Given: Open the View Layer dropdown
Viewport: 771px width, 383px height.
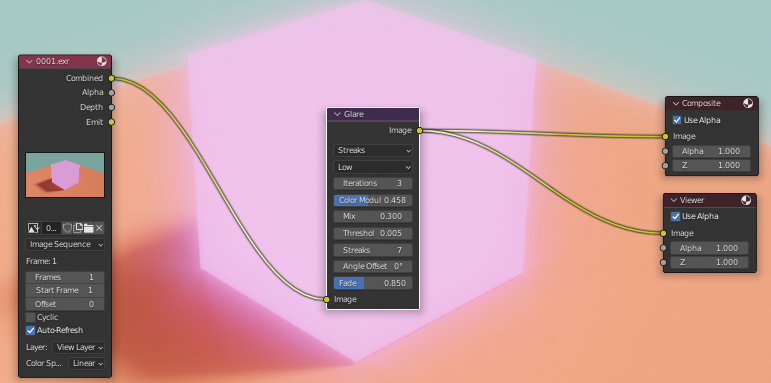Looking at the screenshot, I should pyautogui.click(x=79, y=347).
